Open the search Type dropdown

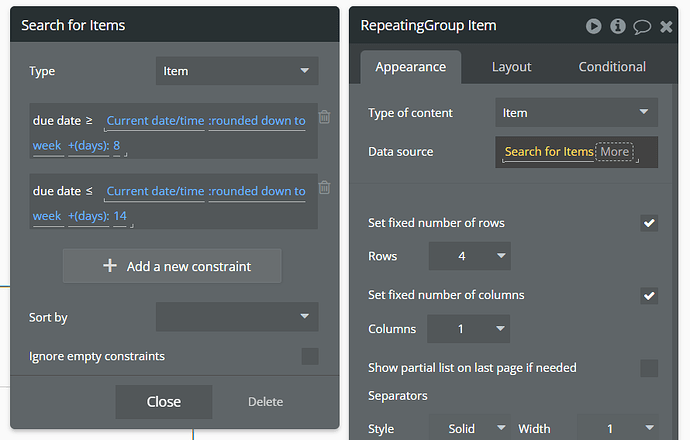(237, 71)
